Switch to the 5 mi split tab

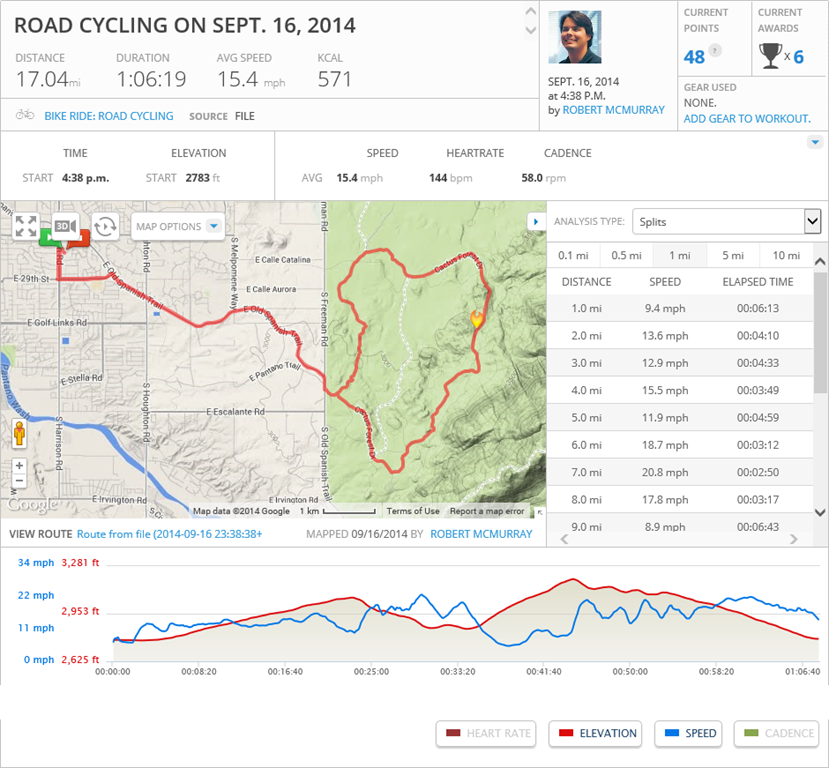[x=732, y=255]
